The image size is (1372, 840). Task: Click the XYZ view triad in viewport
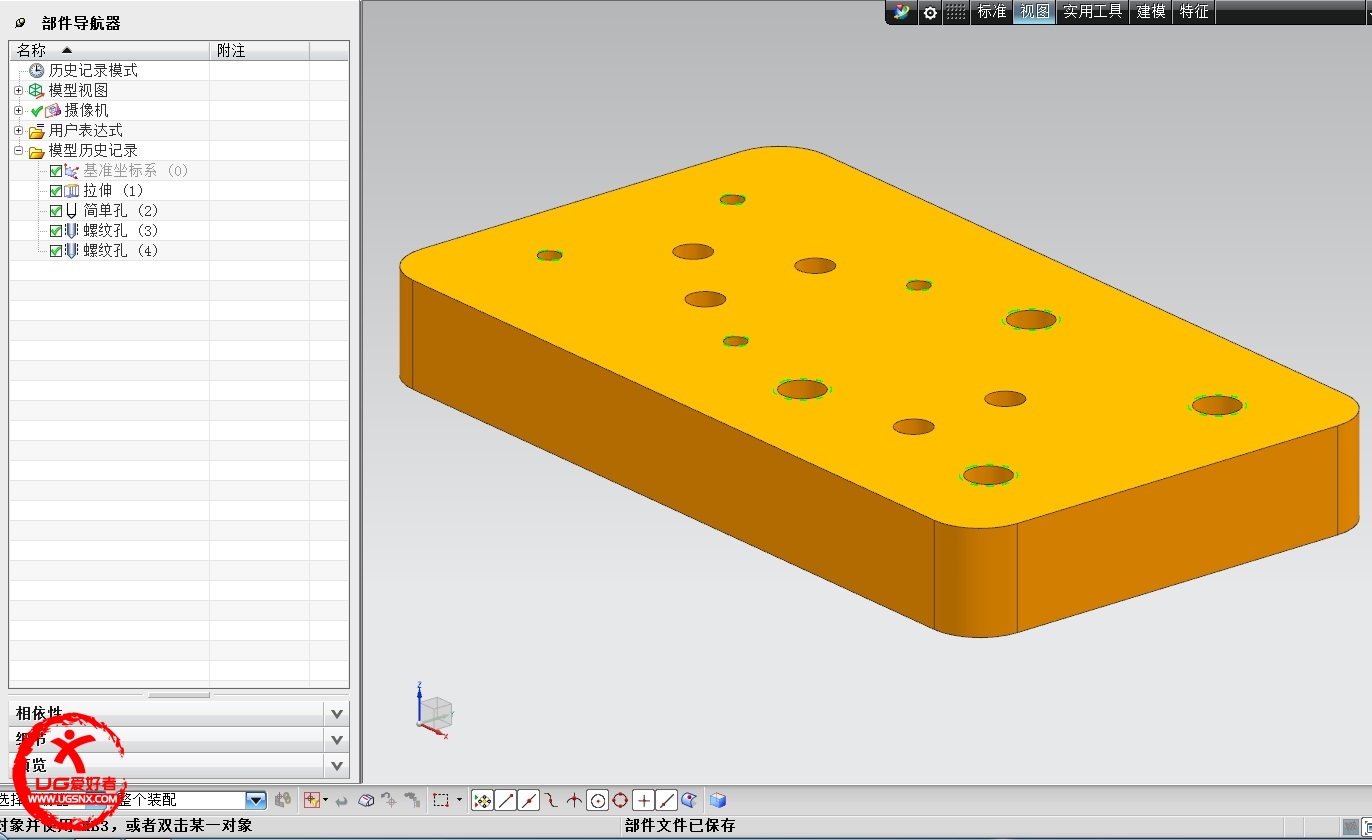pos(433,711)
